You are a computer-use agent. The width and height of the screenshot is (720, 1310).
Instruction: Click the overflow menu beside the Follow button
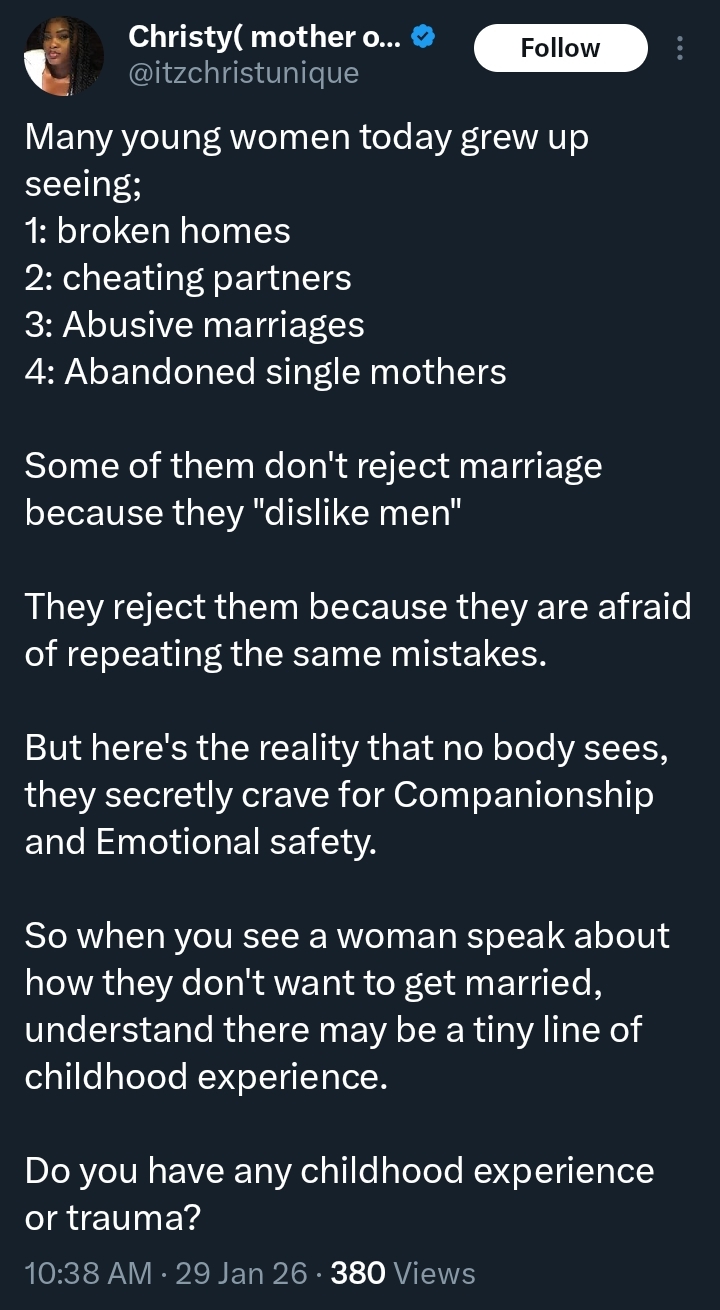[x=681, y=48]
